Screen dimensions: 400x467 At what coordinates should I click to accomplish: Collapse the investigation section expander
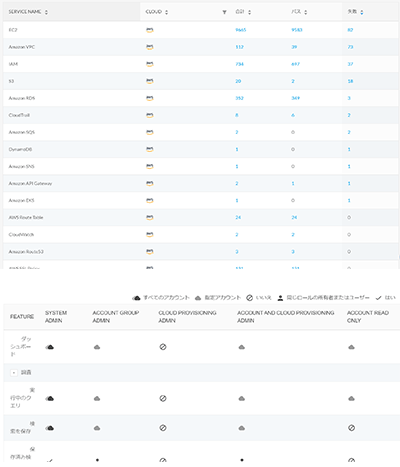click(14, 373)
